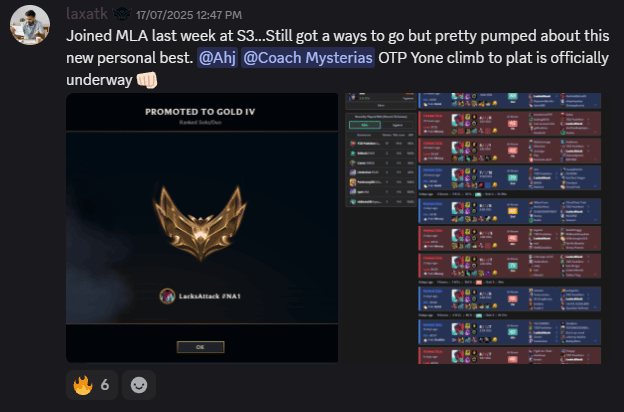Click the server tag badge beside laxatk
Image resolution: width=624 pixels, height=412 pixels.
(x=122, y=14)
